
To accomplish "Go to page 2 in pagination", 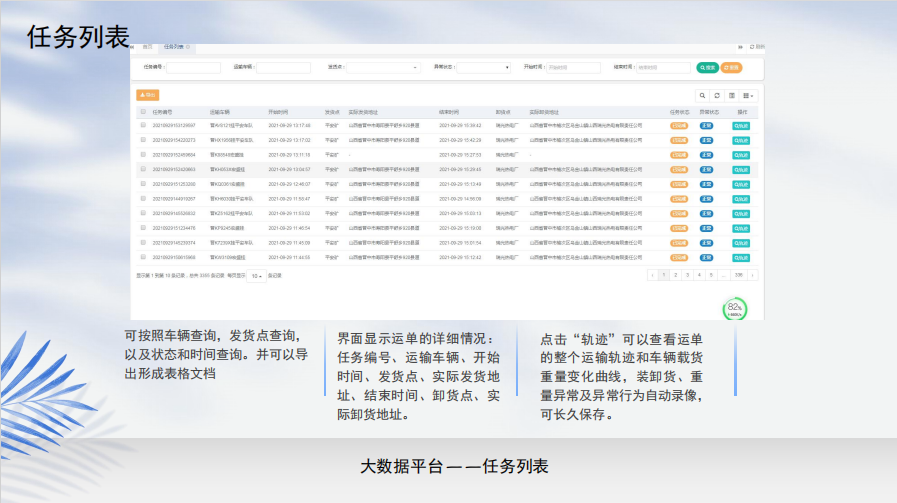I will point(675,275).
